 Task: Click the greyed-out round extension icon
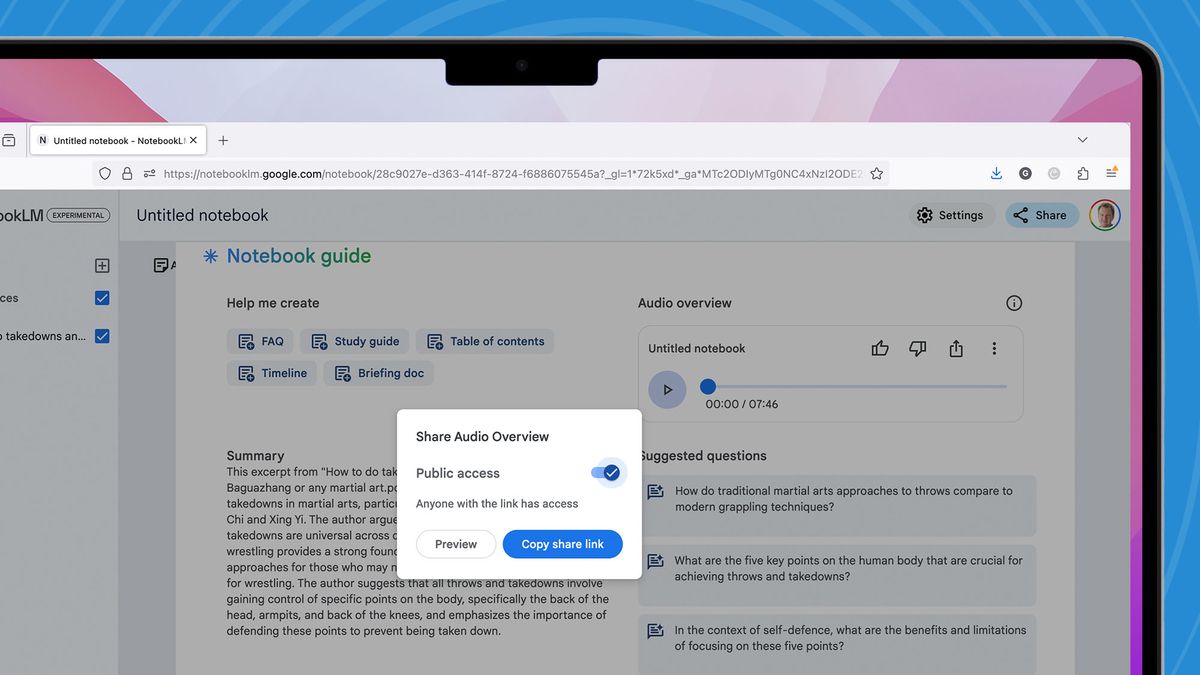pos(1054,173)
